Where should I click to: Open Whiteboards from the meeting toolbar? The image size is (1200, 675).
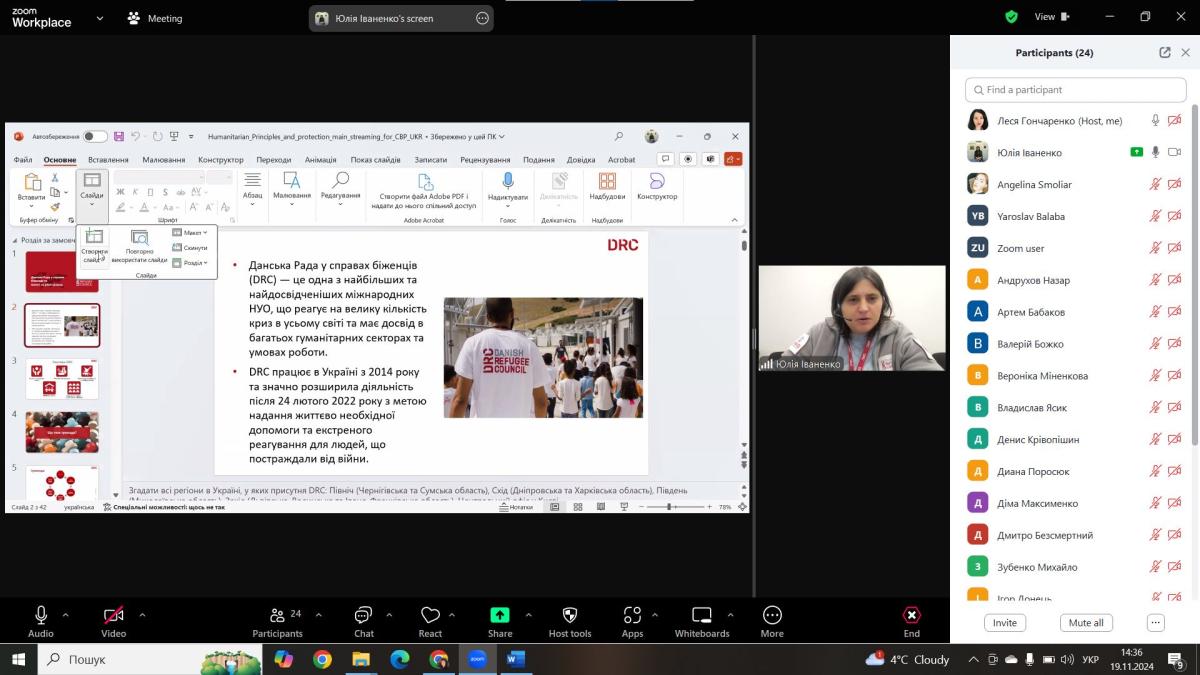[x=702, y=616]
